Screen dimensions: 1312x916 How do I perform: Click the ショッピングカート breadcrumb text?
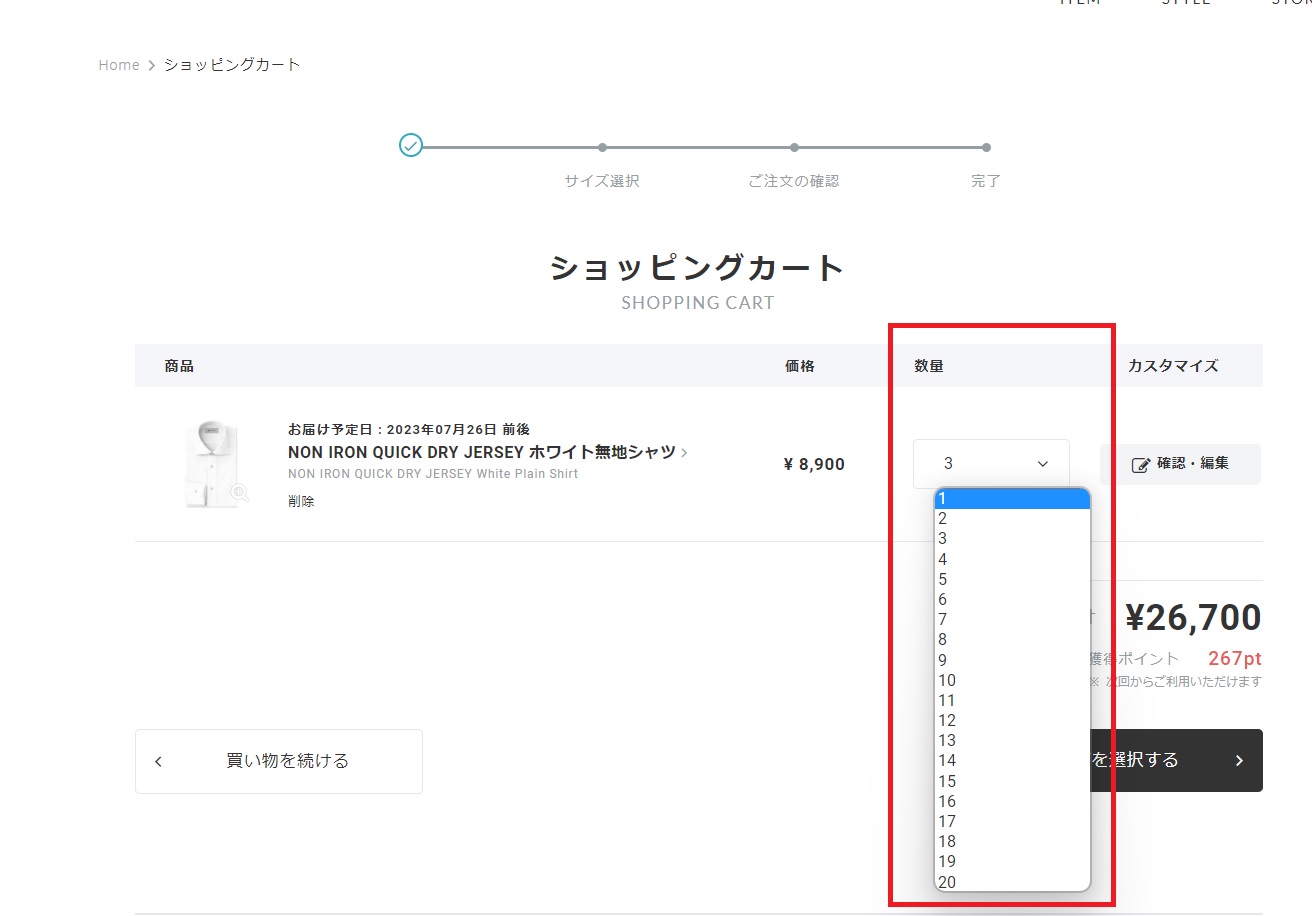pyautogui.click(x=232, y=65)
